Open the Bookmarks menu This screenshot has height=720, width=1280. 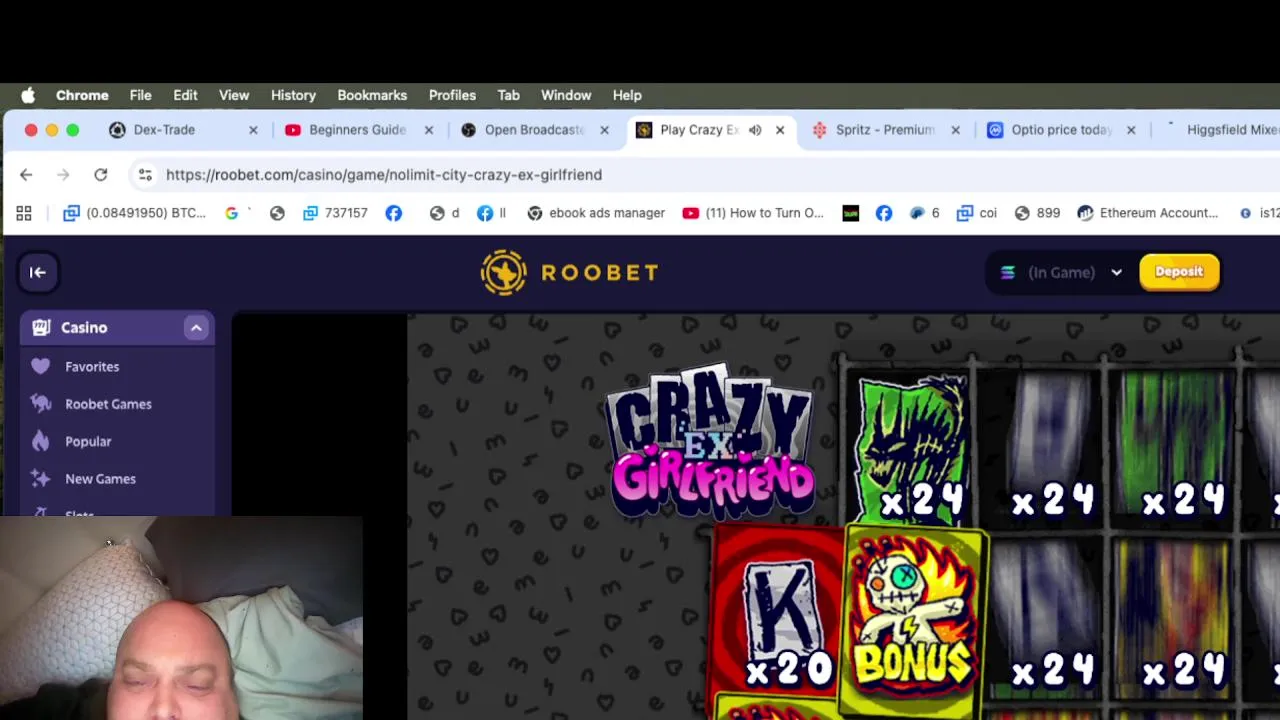pos(372,95)
